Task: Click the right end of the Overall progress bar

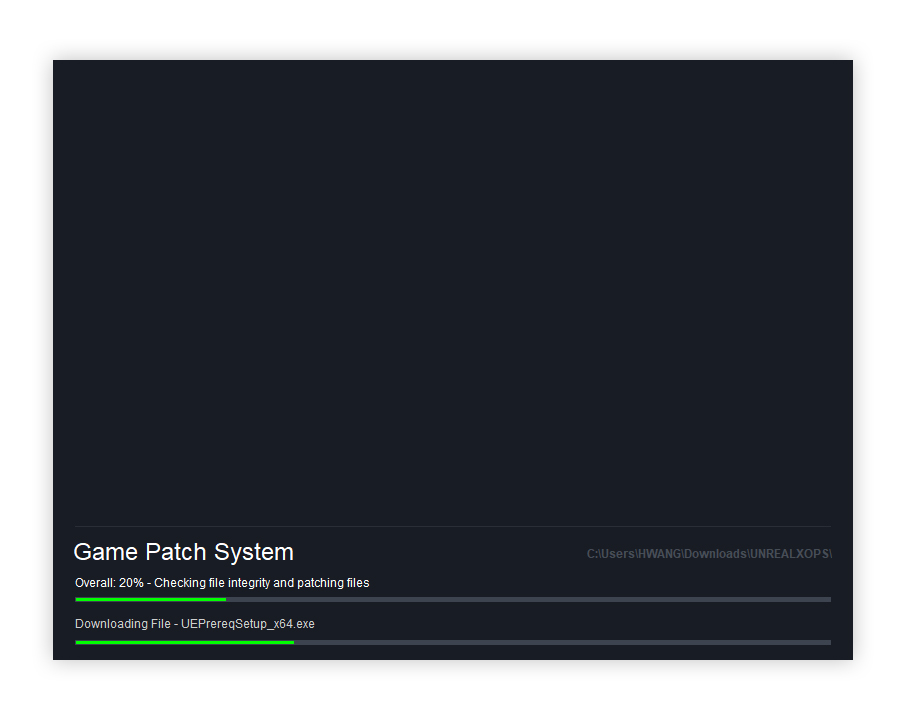Action: pyautogui.click(x=825, y=599)
